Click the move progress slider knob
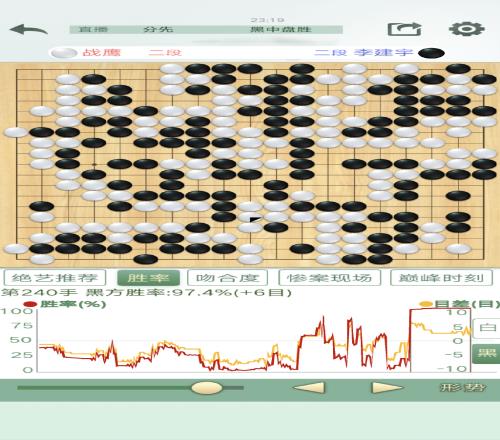500x440 pixels. tap(207, 388)
